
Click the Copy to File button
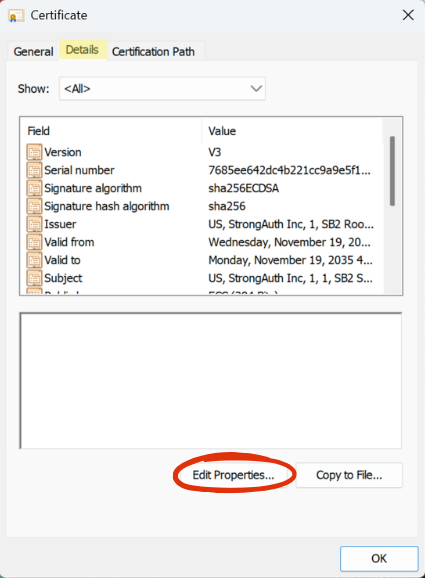(x=349, y=475)
